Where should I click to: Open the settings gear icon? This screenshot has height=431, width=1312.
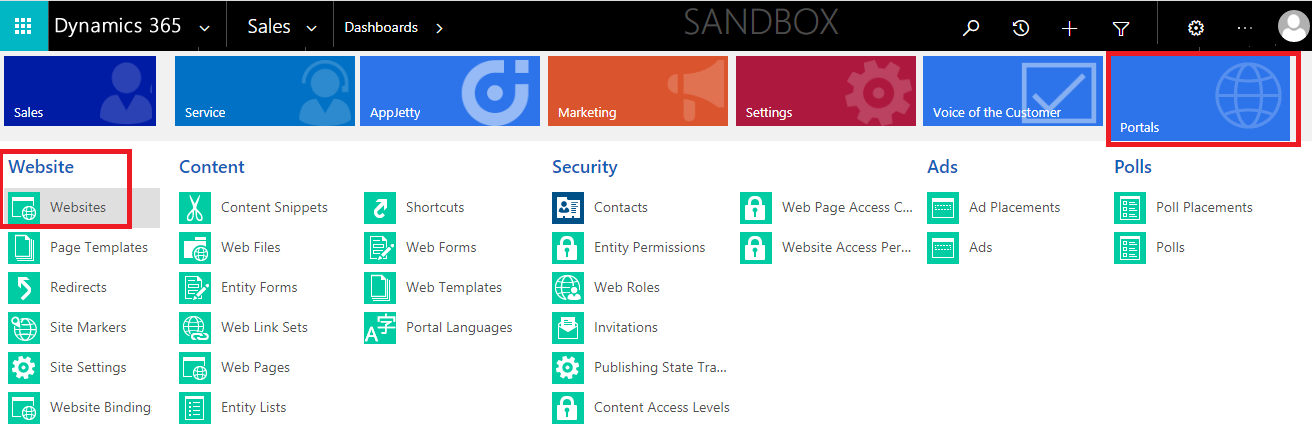[x=1195, y=28]
